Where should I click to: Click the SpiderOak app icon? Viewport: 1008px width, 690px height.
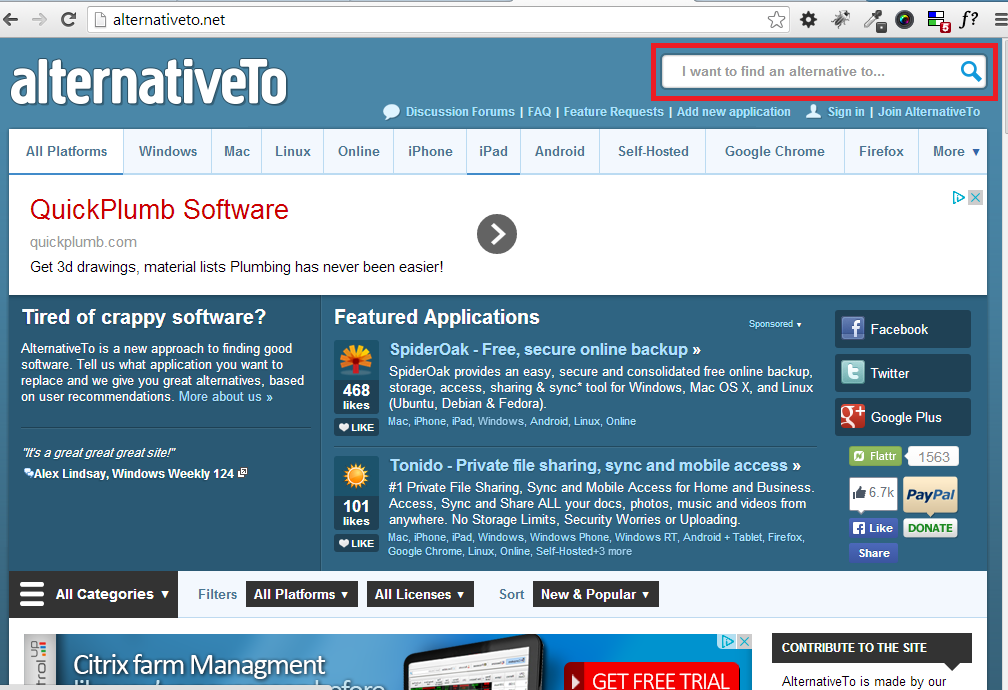(356, 359)
